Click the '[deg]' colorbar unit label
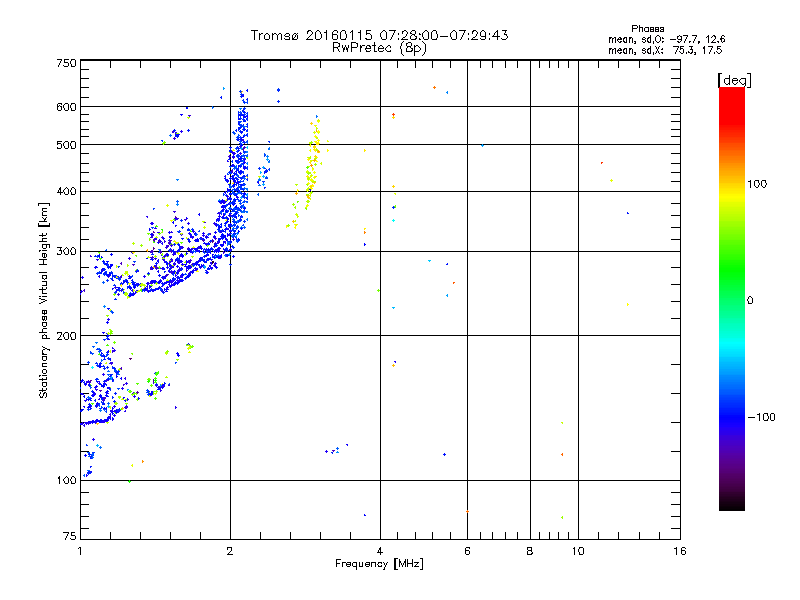 click(734, 80)
